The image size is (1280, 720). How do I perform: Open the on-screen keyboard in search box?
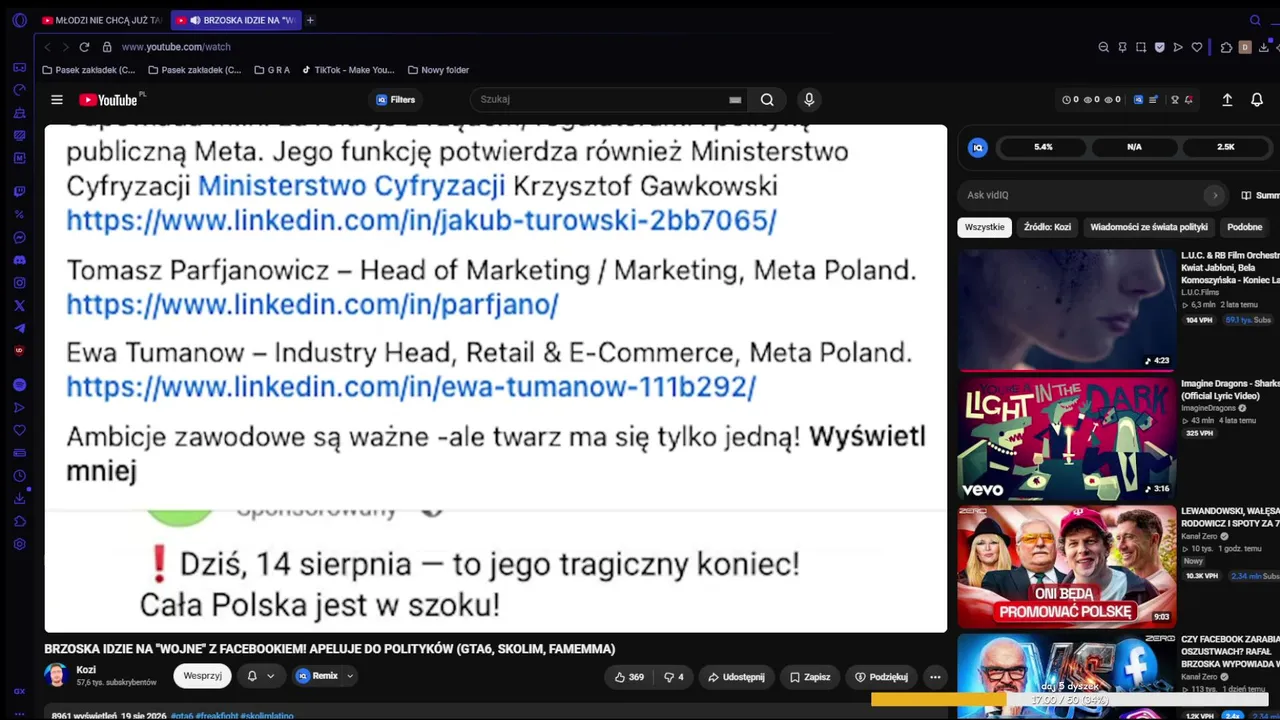point(735,100)
